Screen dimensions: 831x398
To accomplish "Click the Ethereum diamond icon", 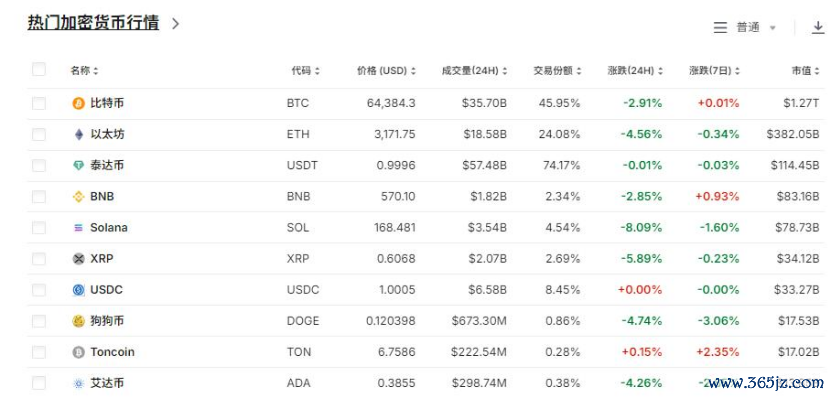I will [78, 135].
